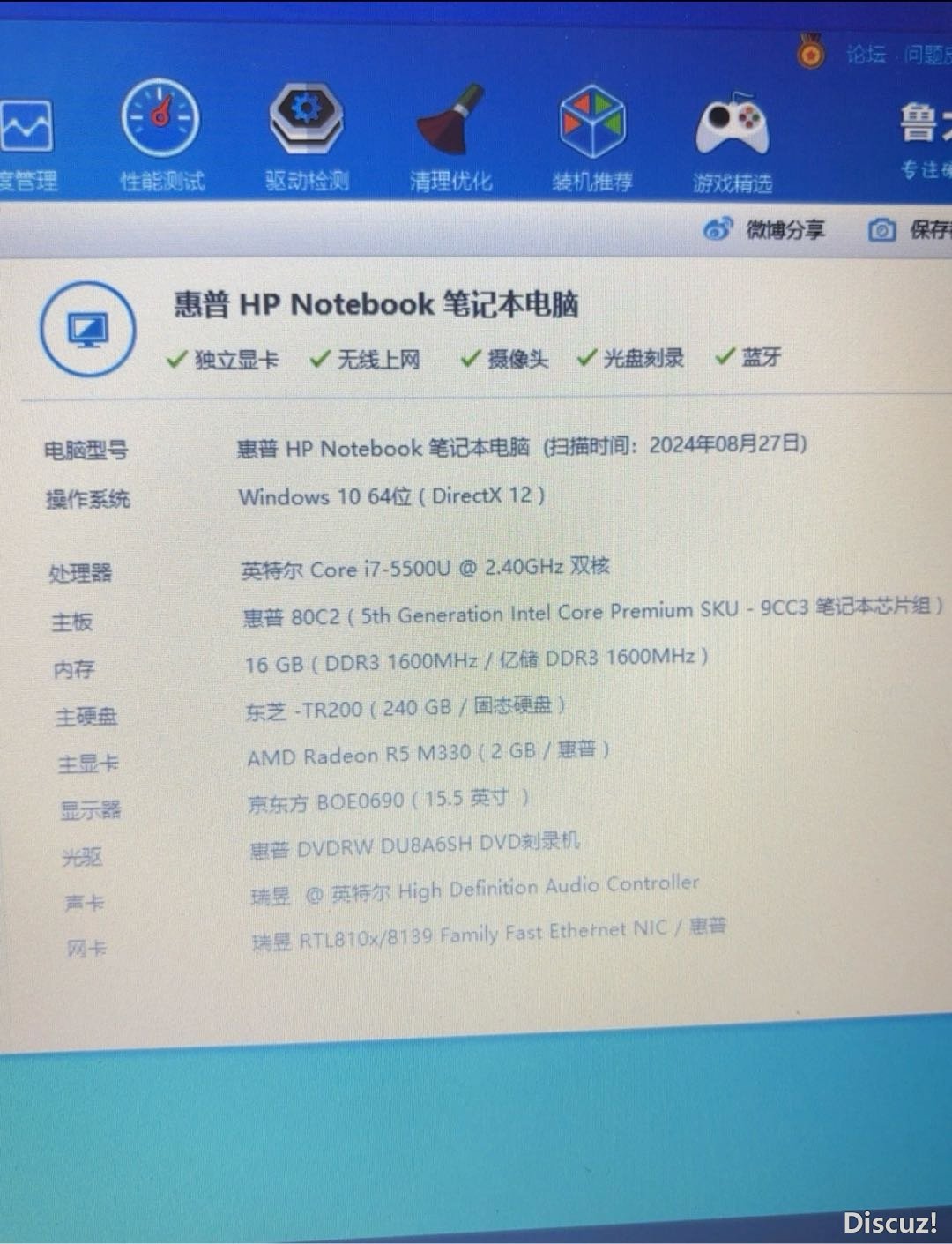Click the 操作系统 row label
The height and width of the screenshot is (1244, 952).
[88, 499]
